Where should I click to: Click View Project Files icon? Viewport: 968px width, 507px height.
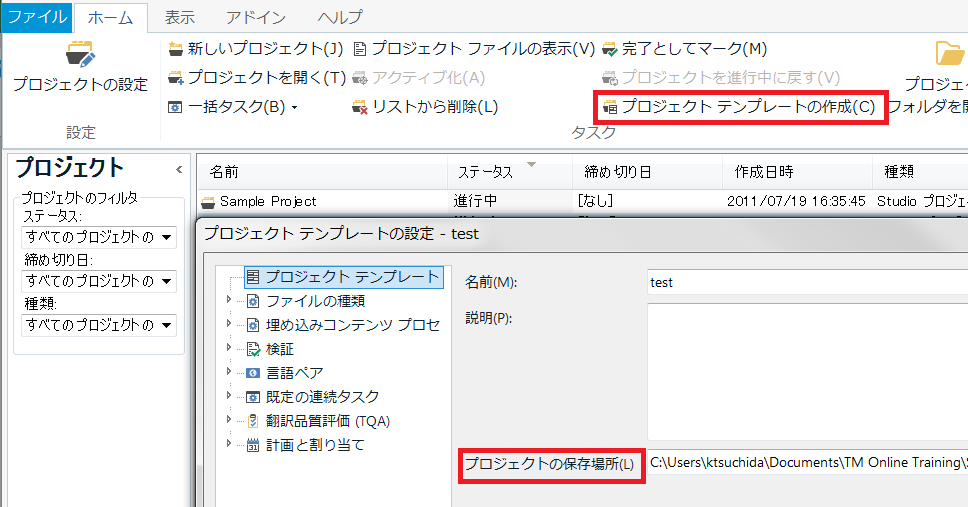(x=361, y=48)
